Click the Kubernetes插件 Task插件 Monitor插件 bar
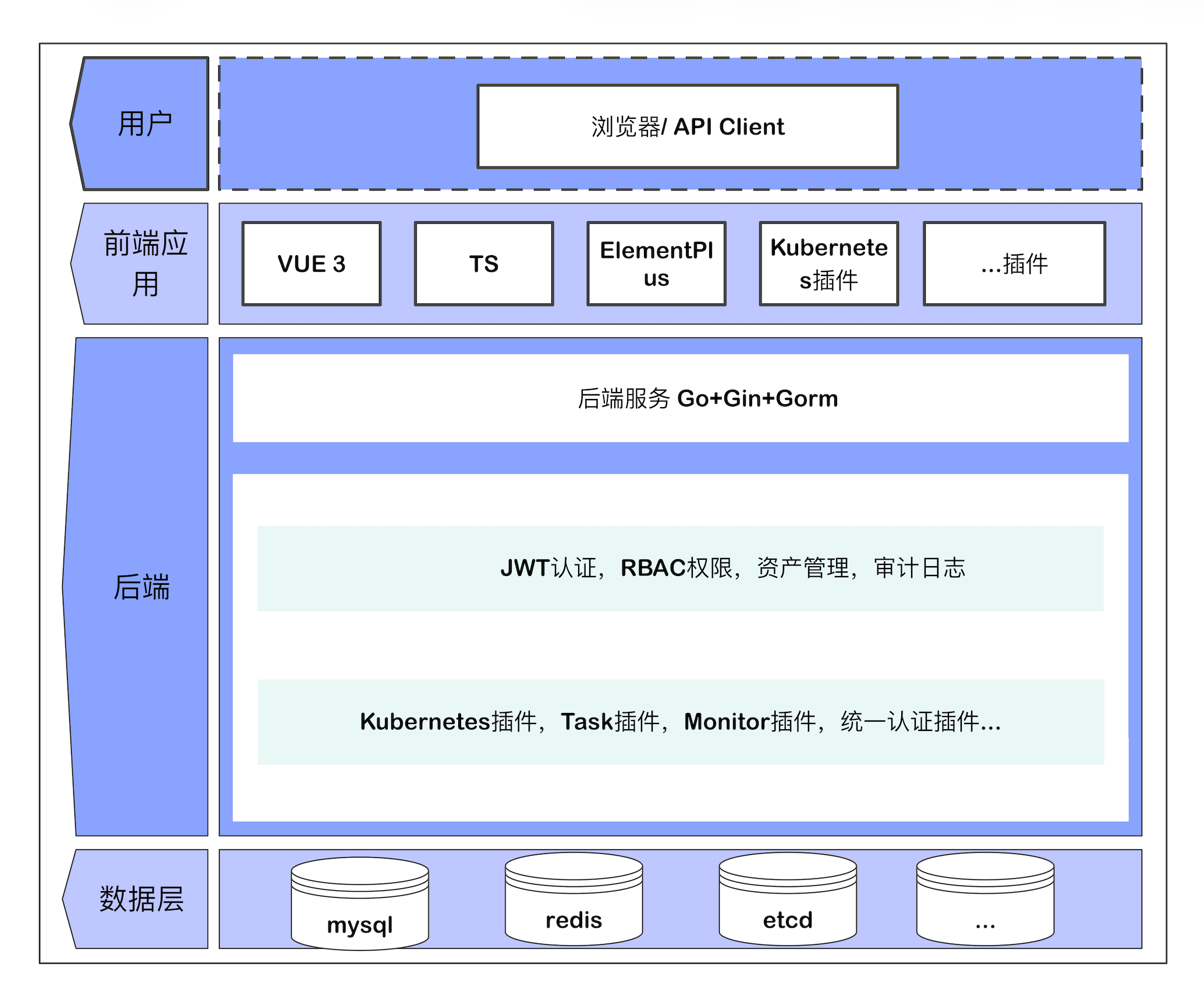The image size is (1204, 989). (680, 722)
